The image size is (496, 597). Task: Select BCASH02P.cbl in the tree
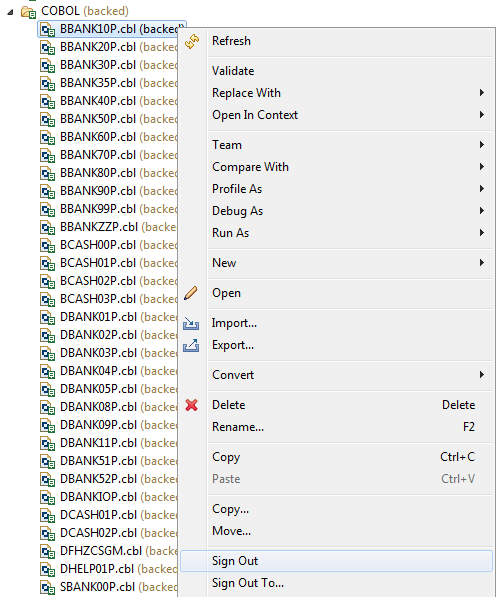pyautogui.click(x=109, y=281)
